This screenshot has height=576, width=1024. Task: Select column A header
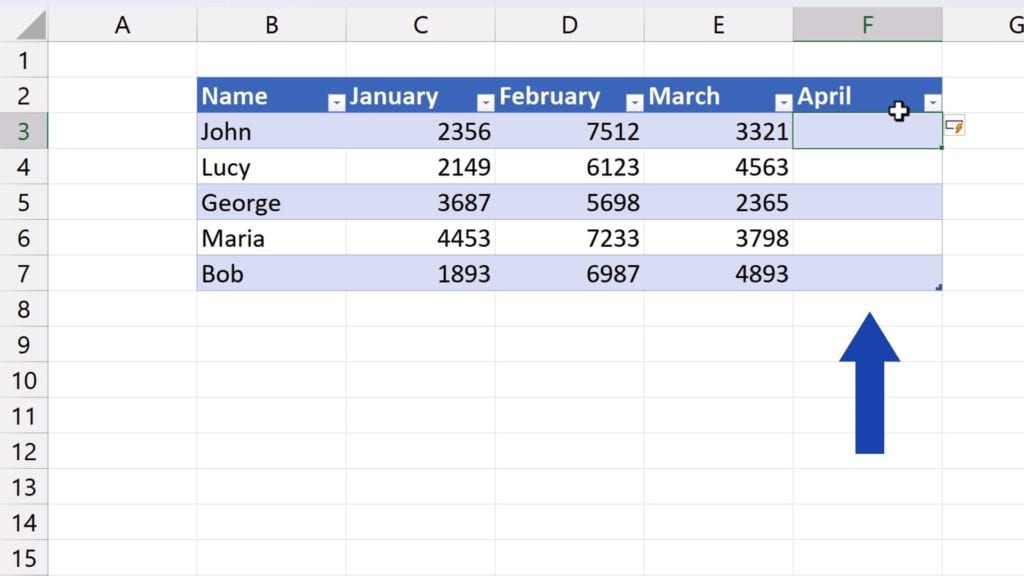click(122, 25)
